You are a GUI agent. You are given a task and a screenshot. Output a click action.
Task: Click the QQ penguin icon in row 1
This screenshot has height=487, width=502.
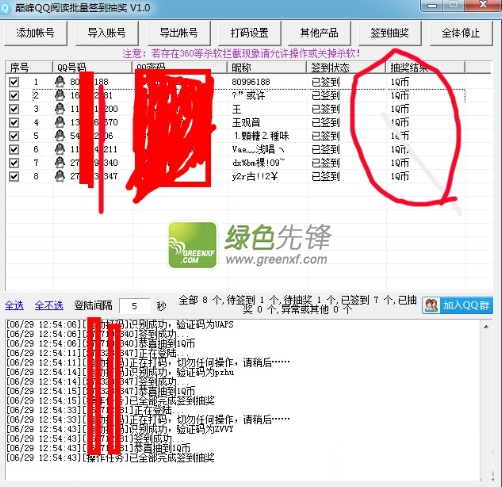pyautogui.click(x=60, y=82)
